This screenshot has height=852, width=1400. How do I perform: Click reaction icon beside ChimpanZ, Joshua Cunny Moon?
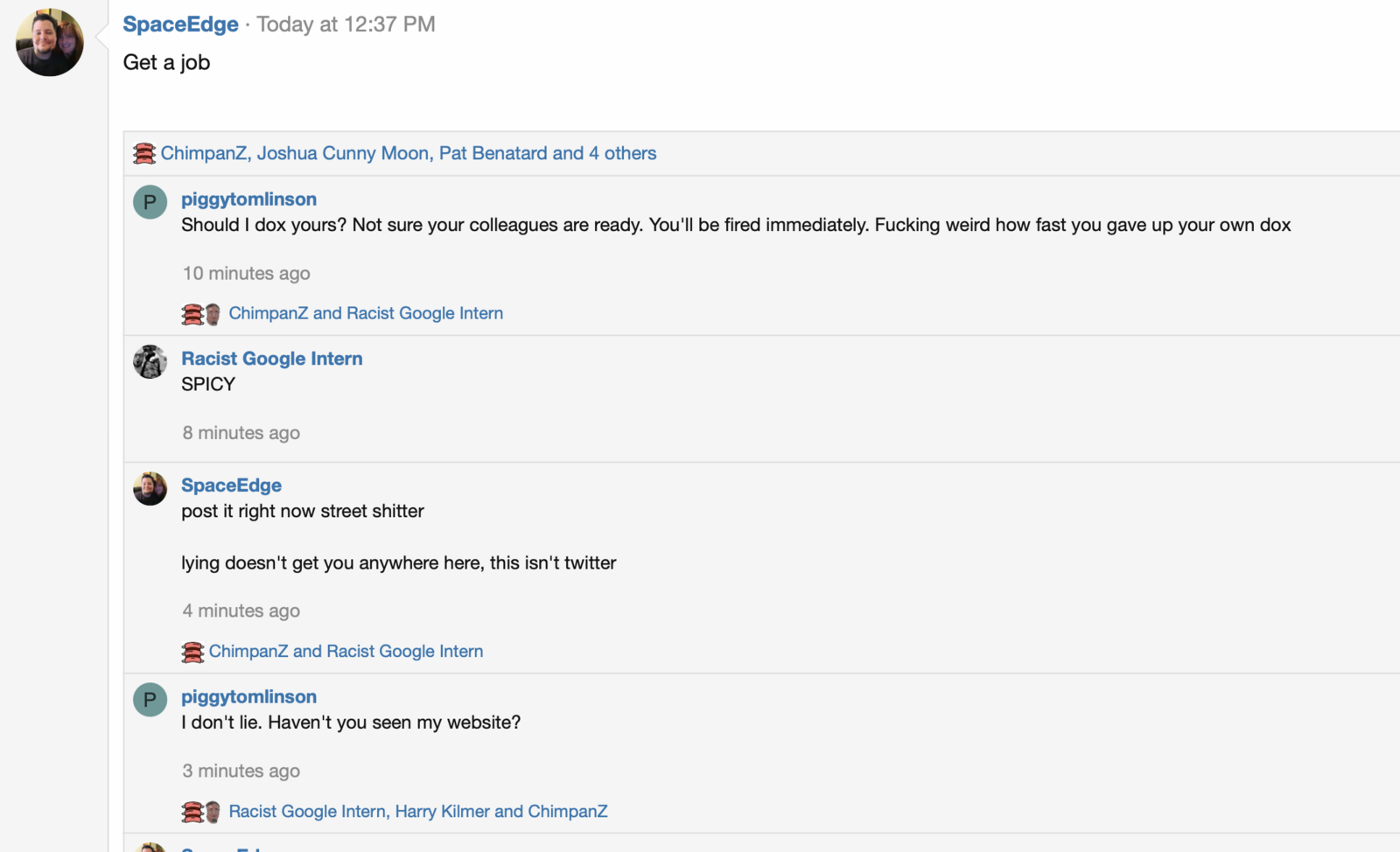[144, 154]
